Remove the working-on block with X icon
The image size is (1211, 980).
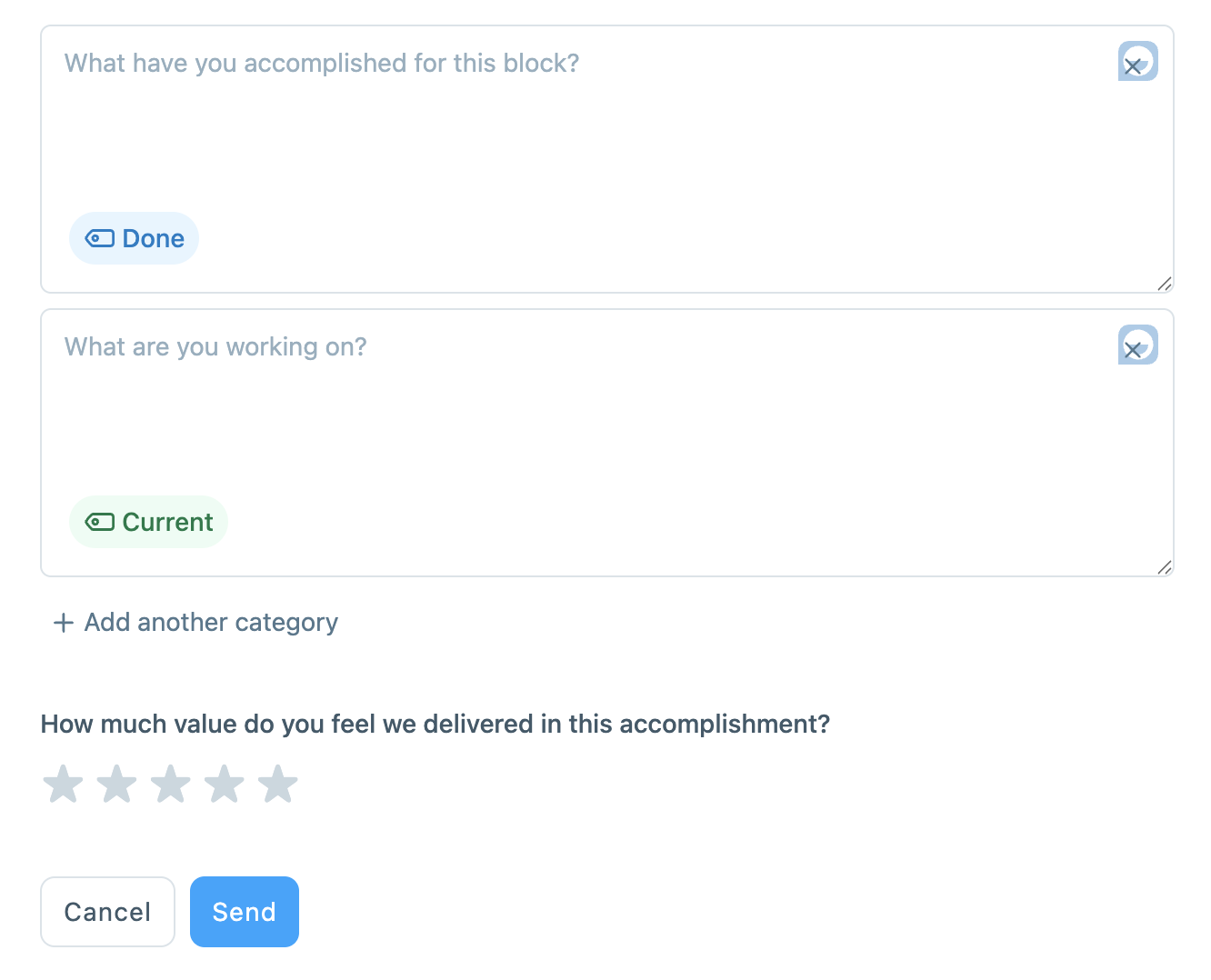click(1133, 350)
